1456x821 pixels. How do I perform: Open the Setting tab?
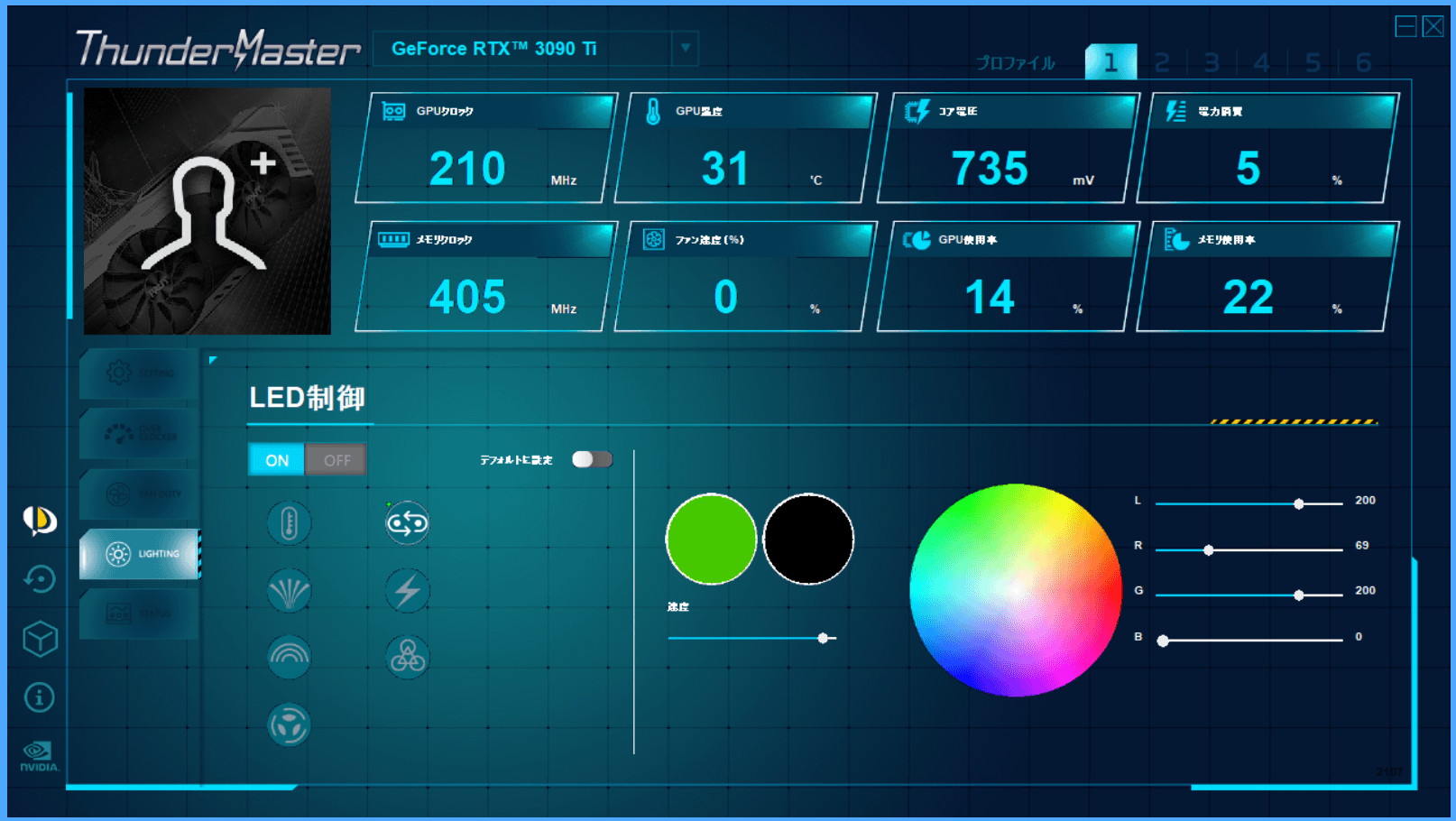click(139, 373)
